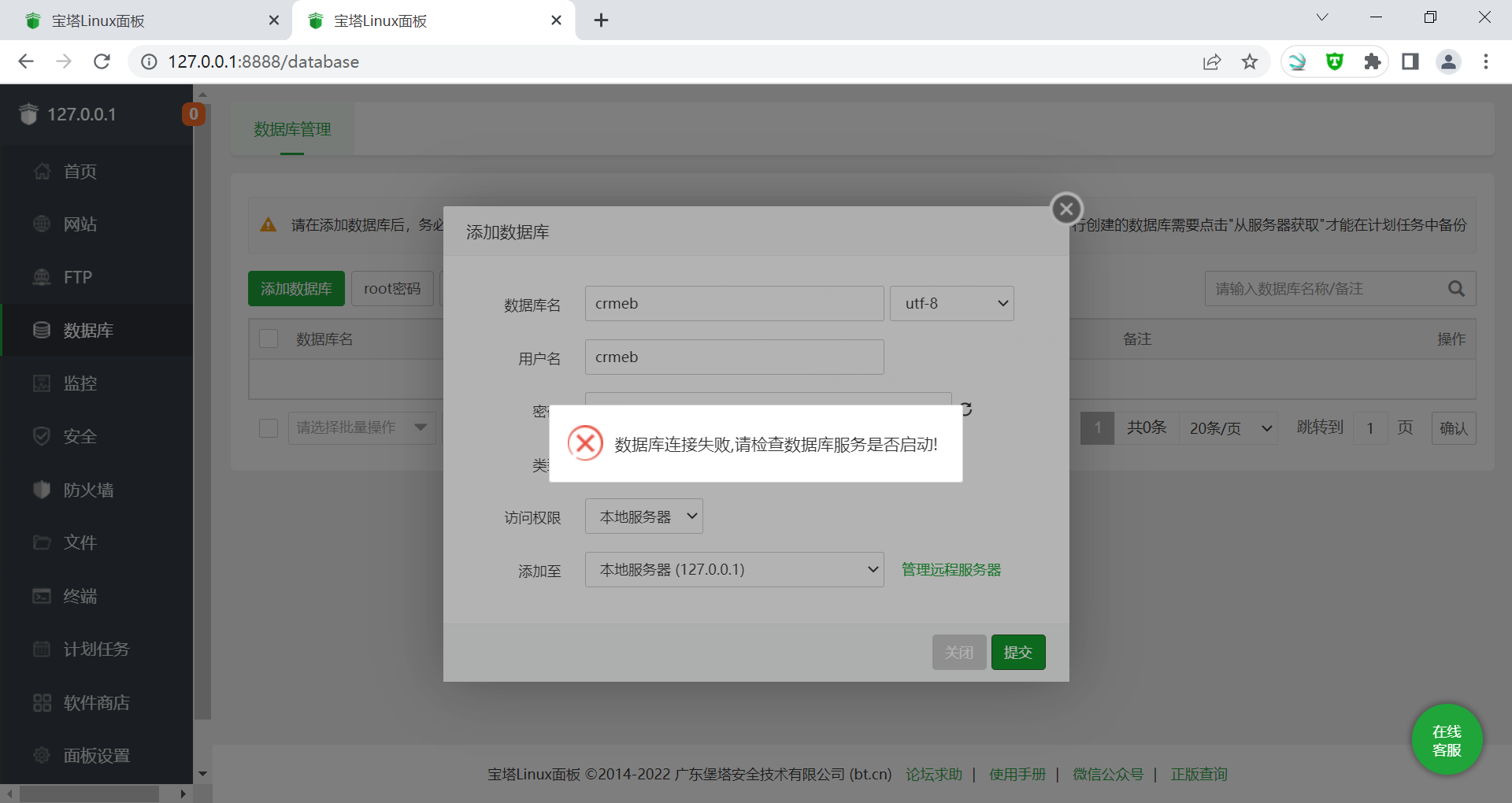This screenshot has width=1512, height=803.
Task: Open 使用手册 footer link
Action: [1017, 774]
